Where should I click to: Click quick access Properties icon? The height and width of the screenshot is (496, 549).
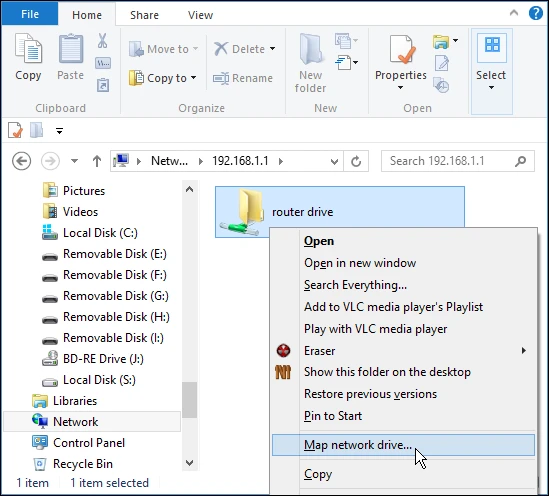tap(15, 130)
